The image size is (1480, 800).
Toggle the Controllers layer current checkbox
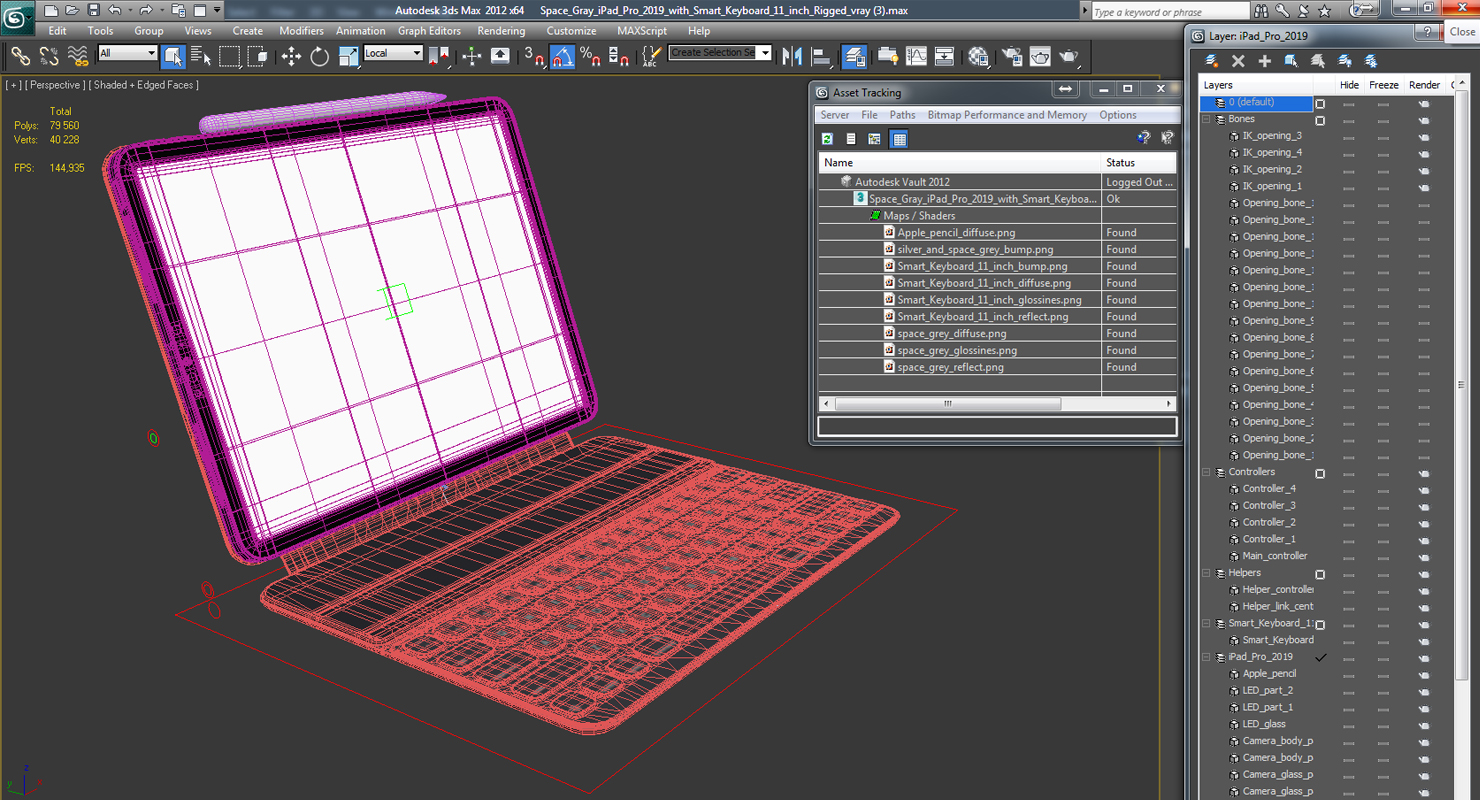coord(1320,473)
